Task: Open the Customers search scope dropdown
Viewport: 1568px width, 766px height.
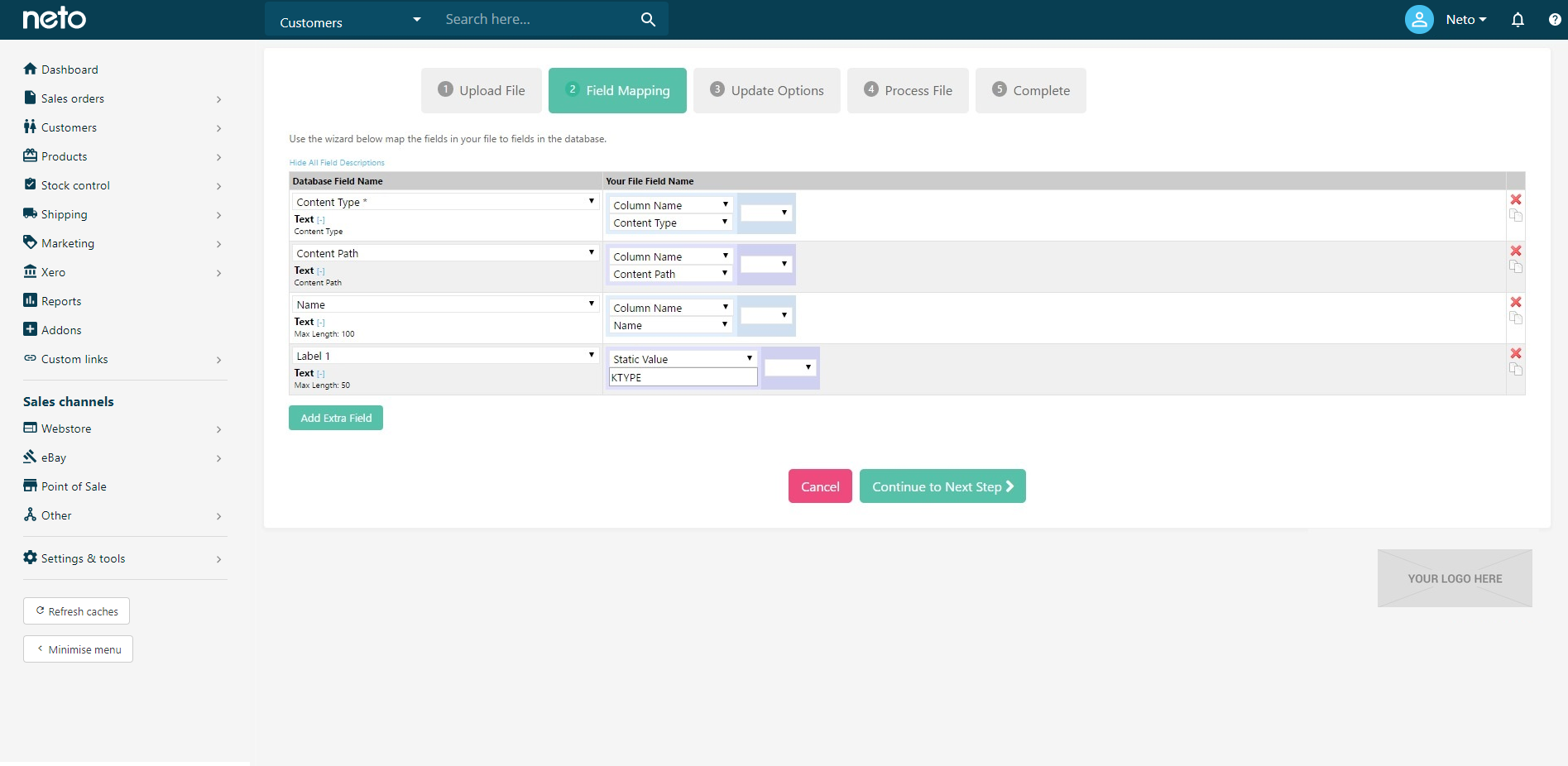Action: 351,20
